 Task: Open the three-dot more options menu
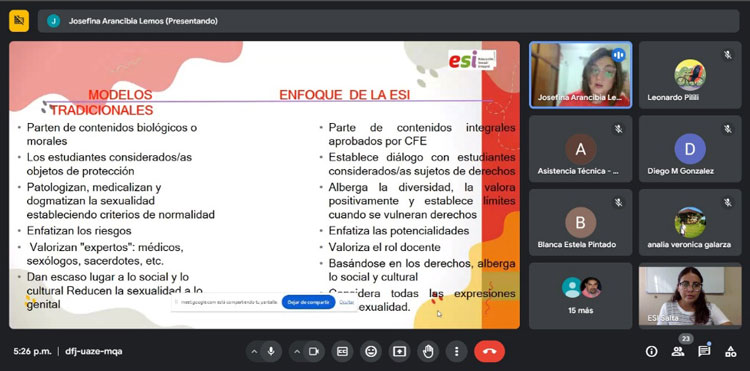[x=456, y=352]
